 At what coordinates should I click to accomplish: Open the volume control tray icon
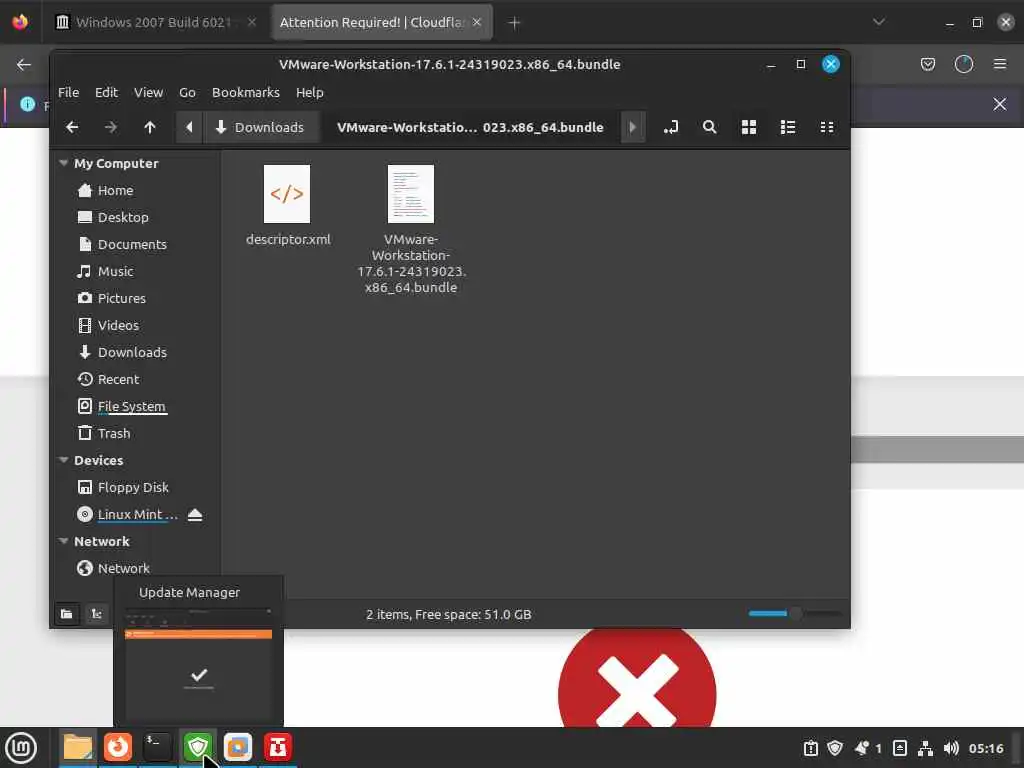[x=952, y=748]
